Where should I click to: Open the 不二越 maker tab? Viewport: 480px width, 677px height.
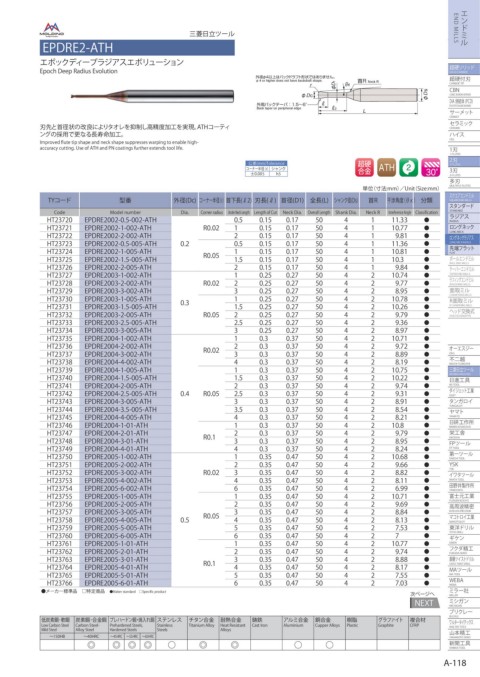point(464,361)
